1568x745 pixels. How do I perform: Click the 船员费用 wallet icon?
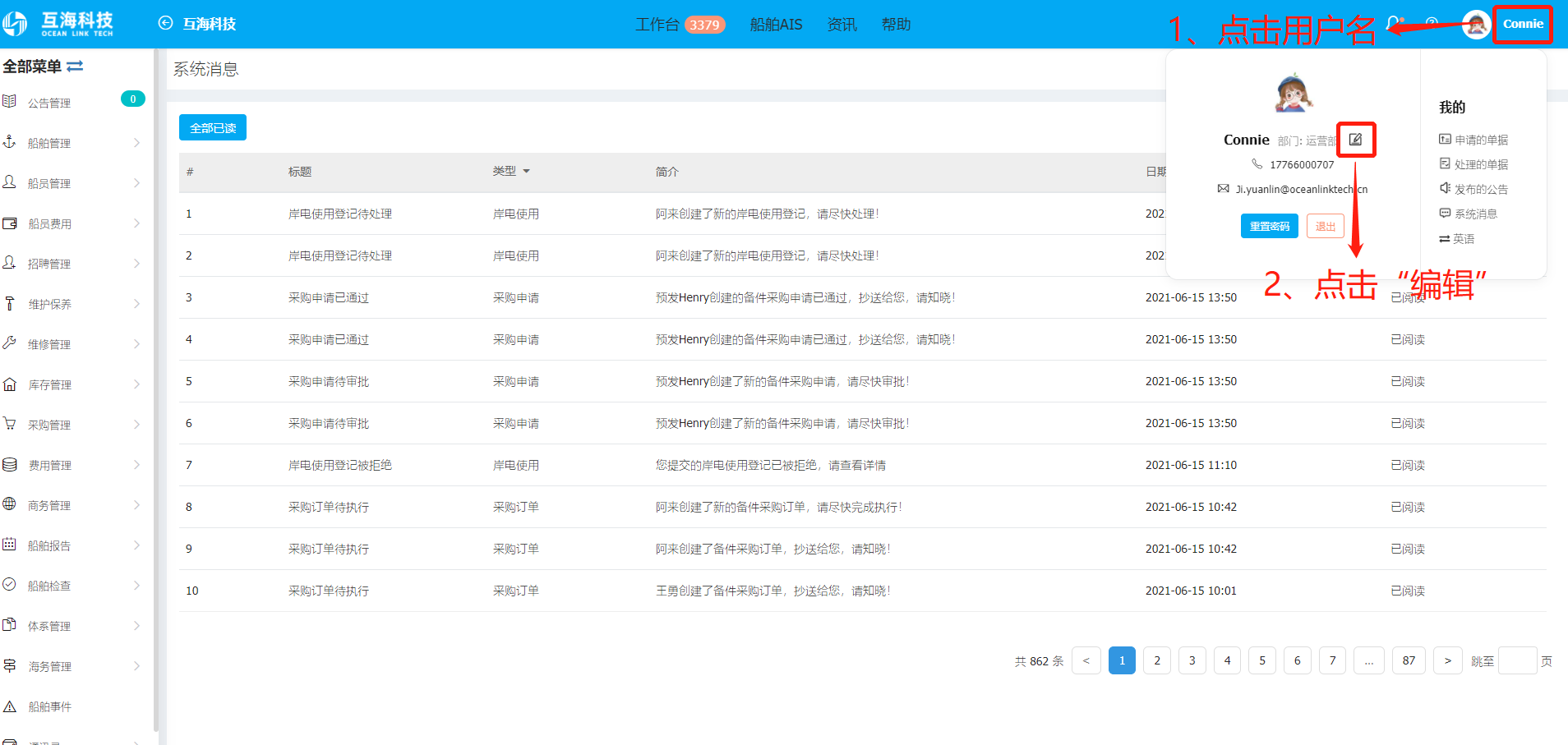(10, 223)
